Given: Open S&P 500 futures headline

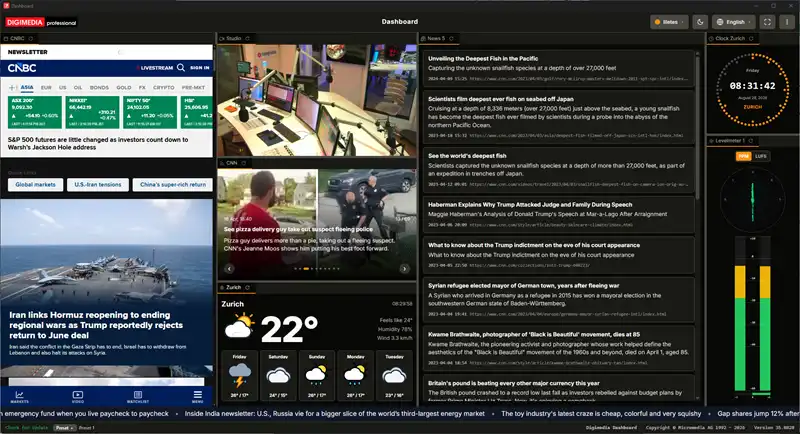Looking at the screenshot, I should 98,143.
